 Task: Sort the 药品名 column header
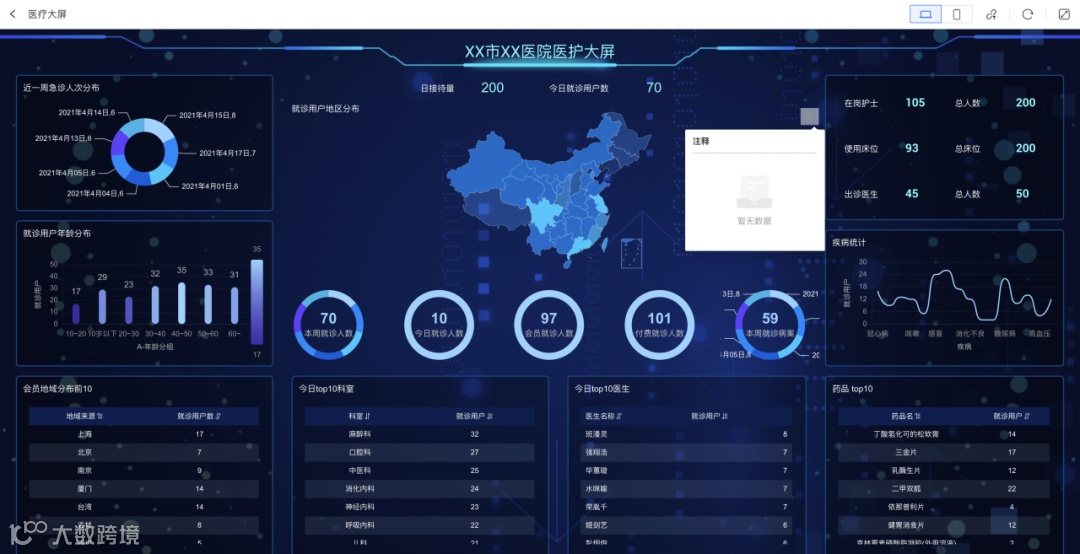pos(918,416)
